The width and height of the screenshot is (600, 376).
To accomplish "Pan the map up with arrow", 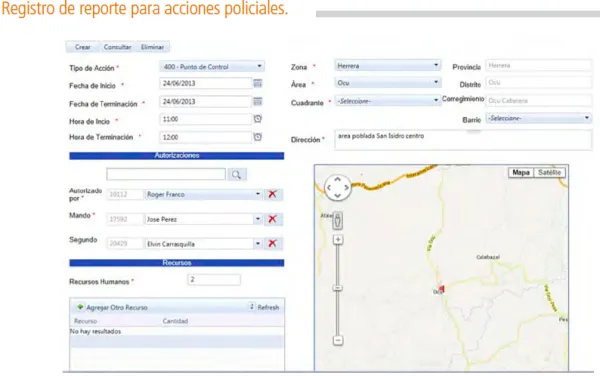I will tap(338, 179).
